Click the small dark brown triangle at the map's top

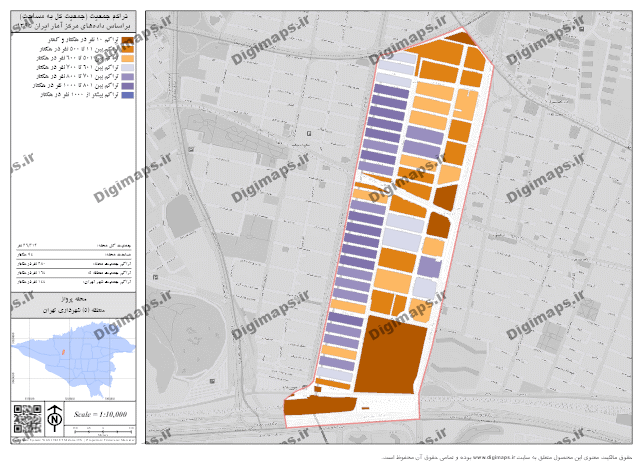(461, 39)
